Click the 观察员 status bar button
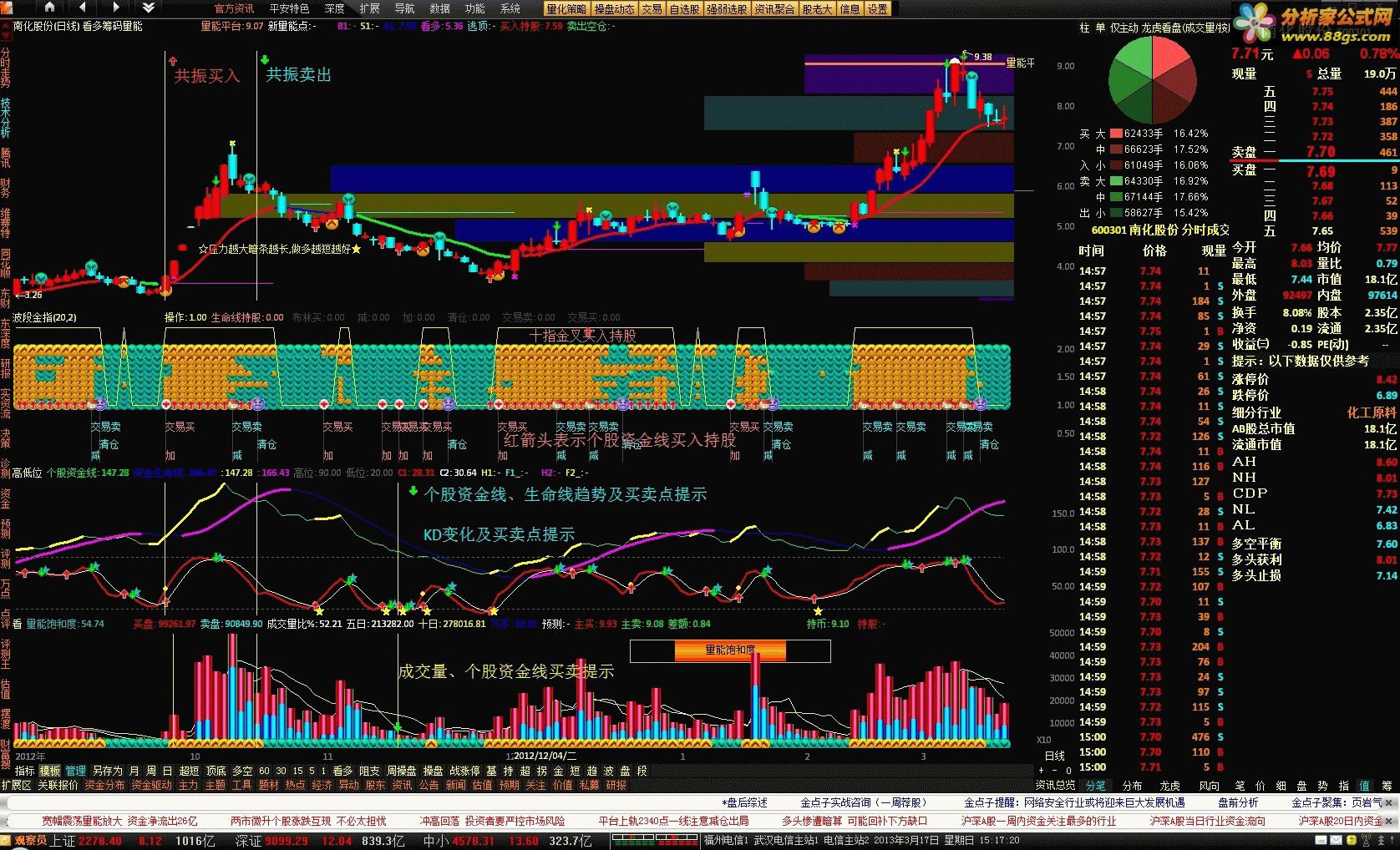1400x850 pixels. point(30,840)
